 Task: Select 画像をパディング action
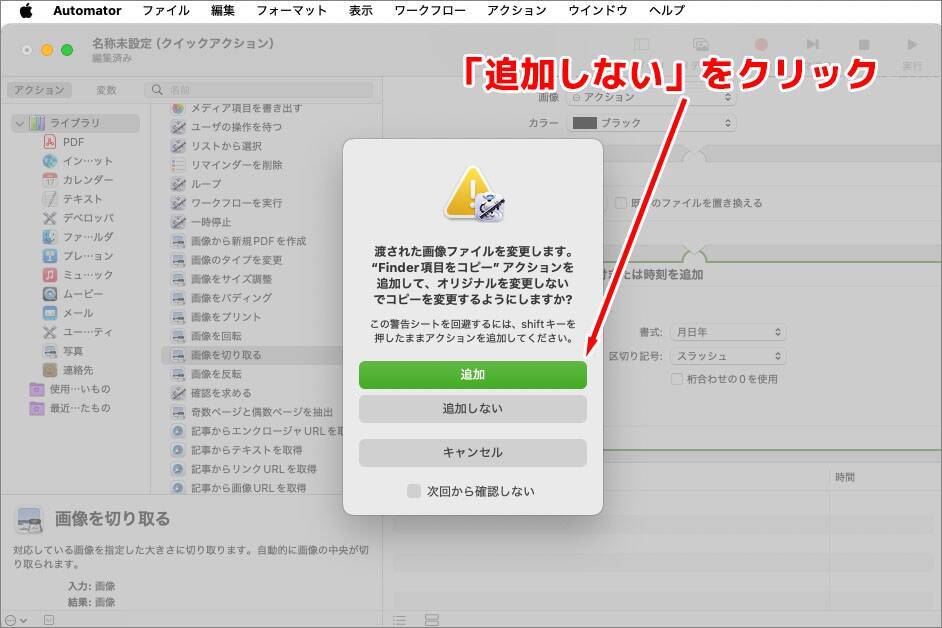231,298
